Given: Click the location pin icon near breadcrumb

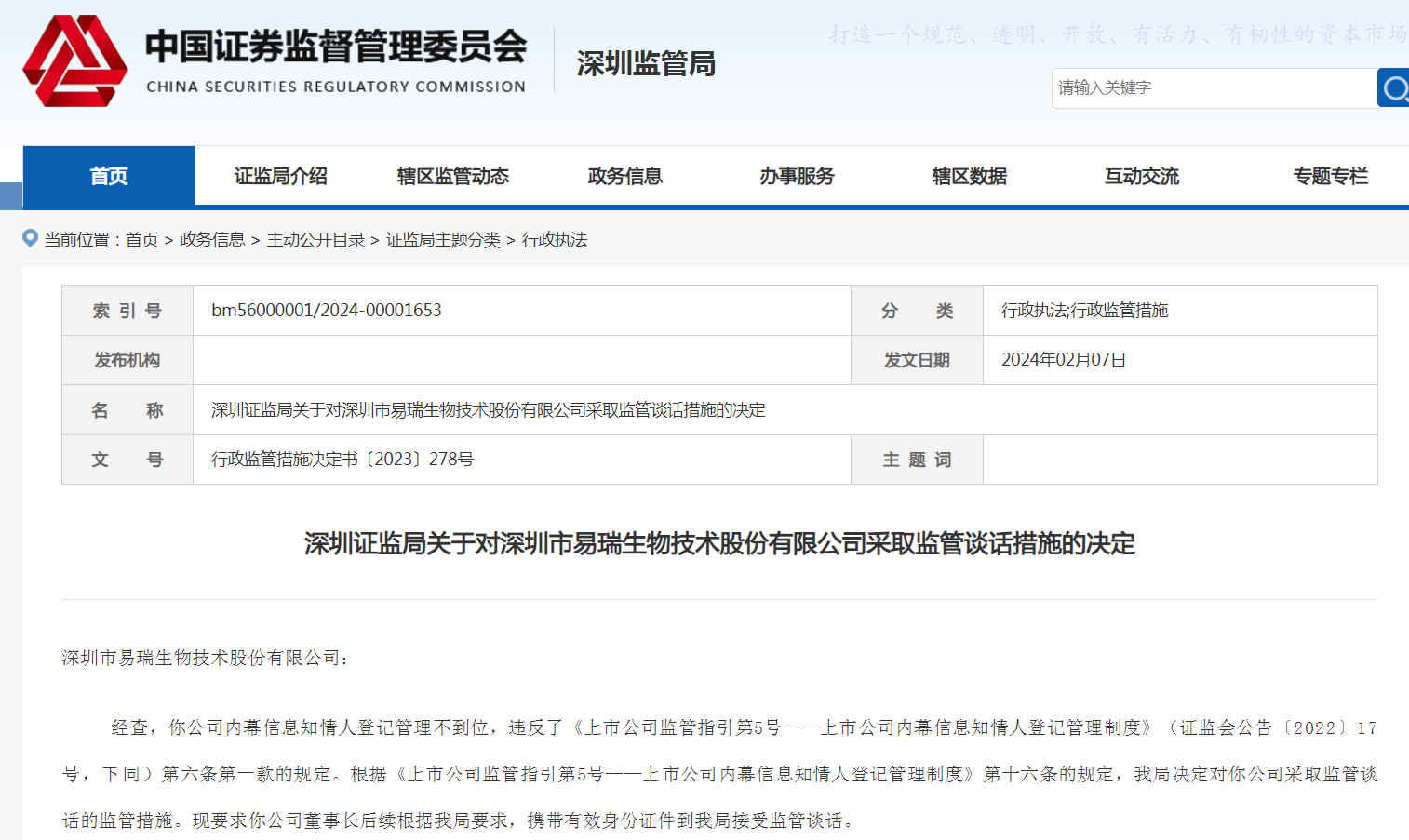Looking at the screenshot, I should point(30,239).
